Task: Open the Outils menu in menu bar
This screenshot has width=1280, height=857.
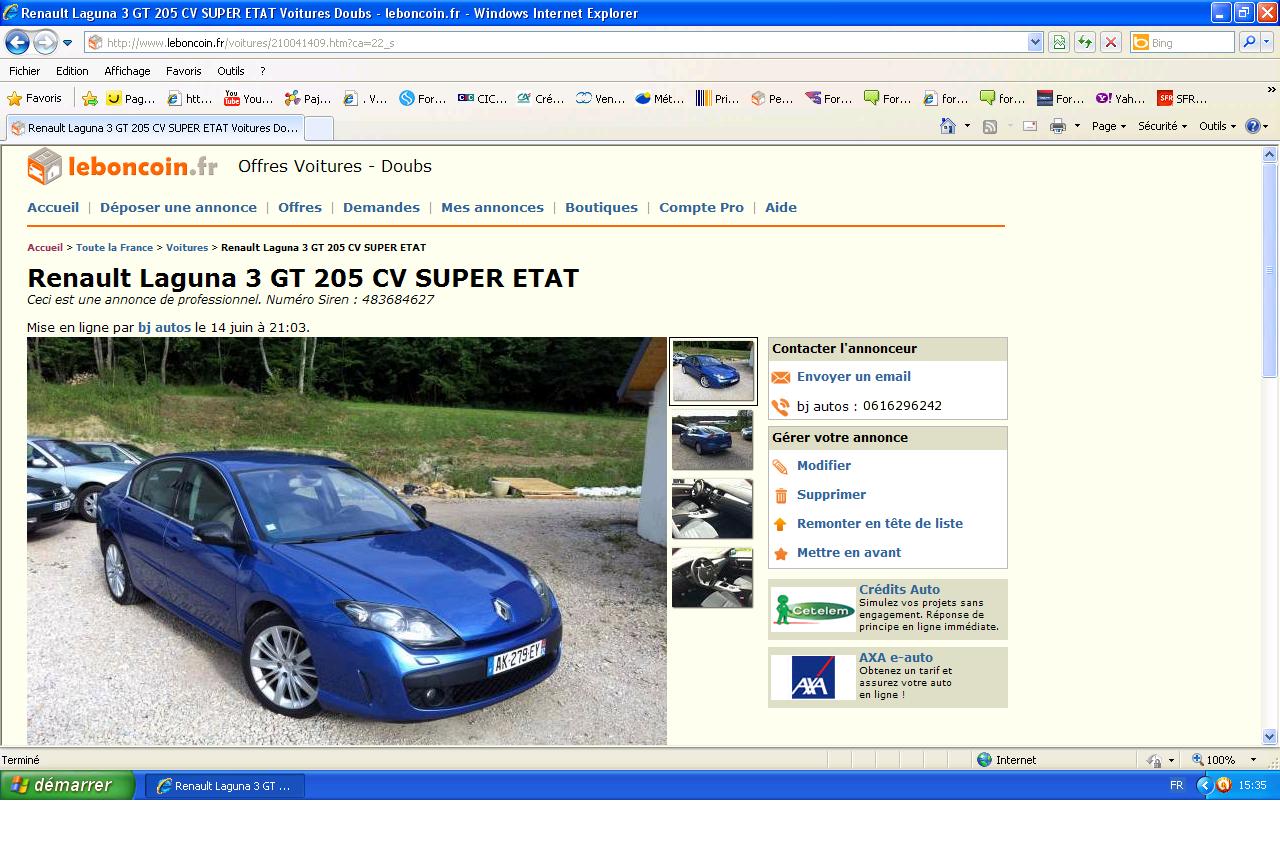Action: click(x=231, y=71)
